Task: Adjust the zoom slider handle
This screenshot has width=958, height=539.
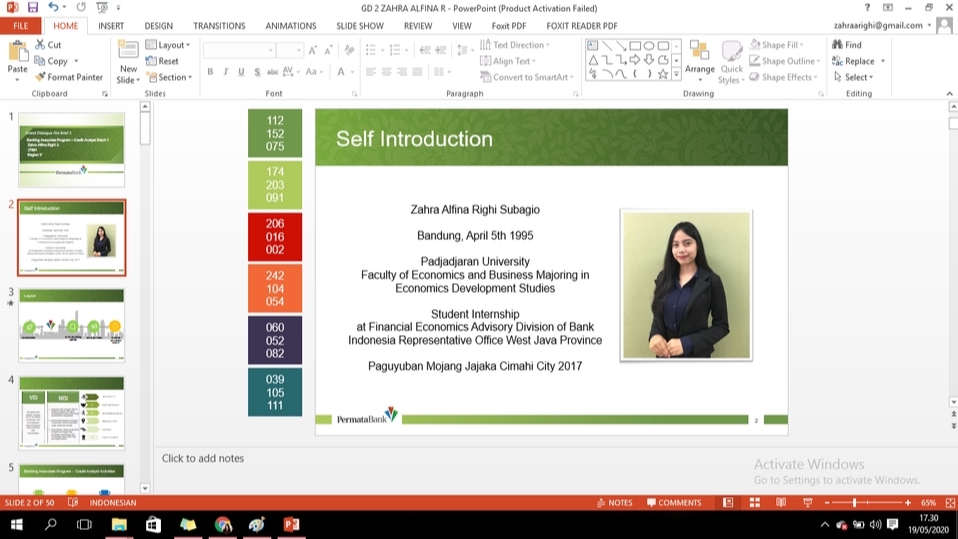Action: (x=854, y=502)
